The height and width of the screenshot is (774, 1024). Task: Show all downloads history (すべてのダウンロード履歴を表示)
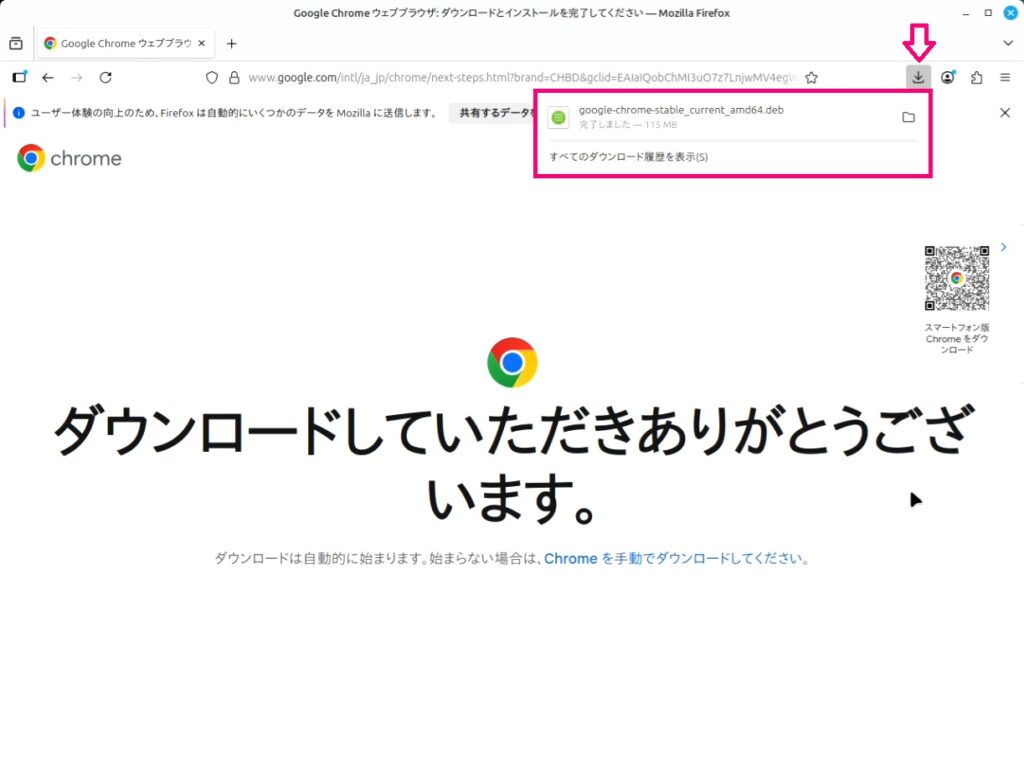coord(629,157)
